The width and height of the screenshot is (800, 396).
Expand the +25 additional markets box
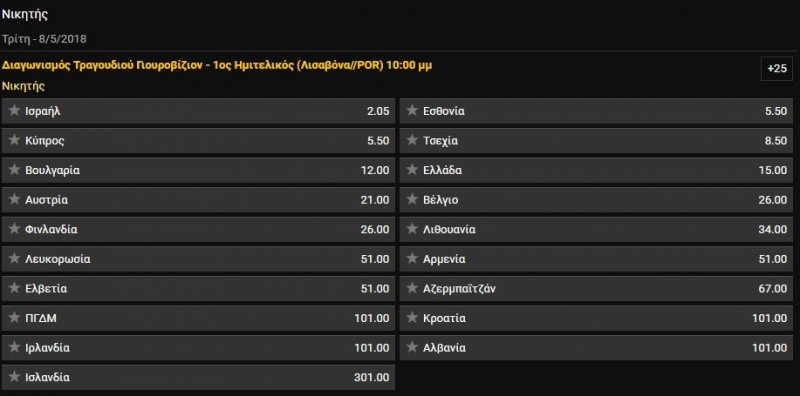pos(777,68)
